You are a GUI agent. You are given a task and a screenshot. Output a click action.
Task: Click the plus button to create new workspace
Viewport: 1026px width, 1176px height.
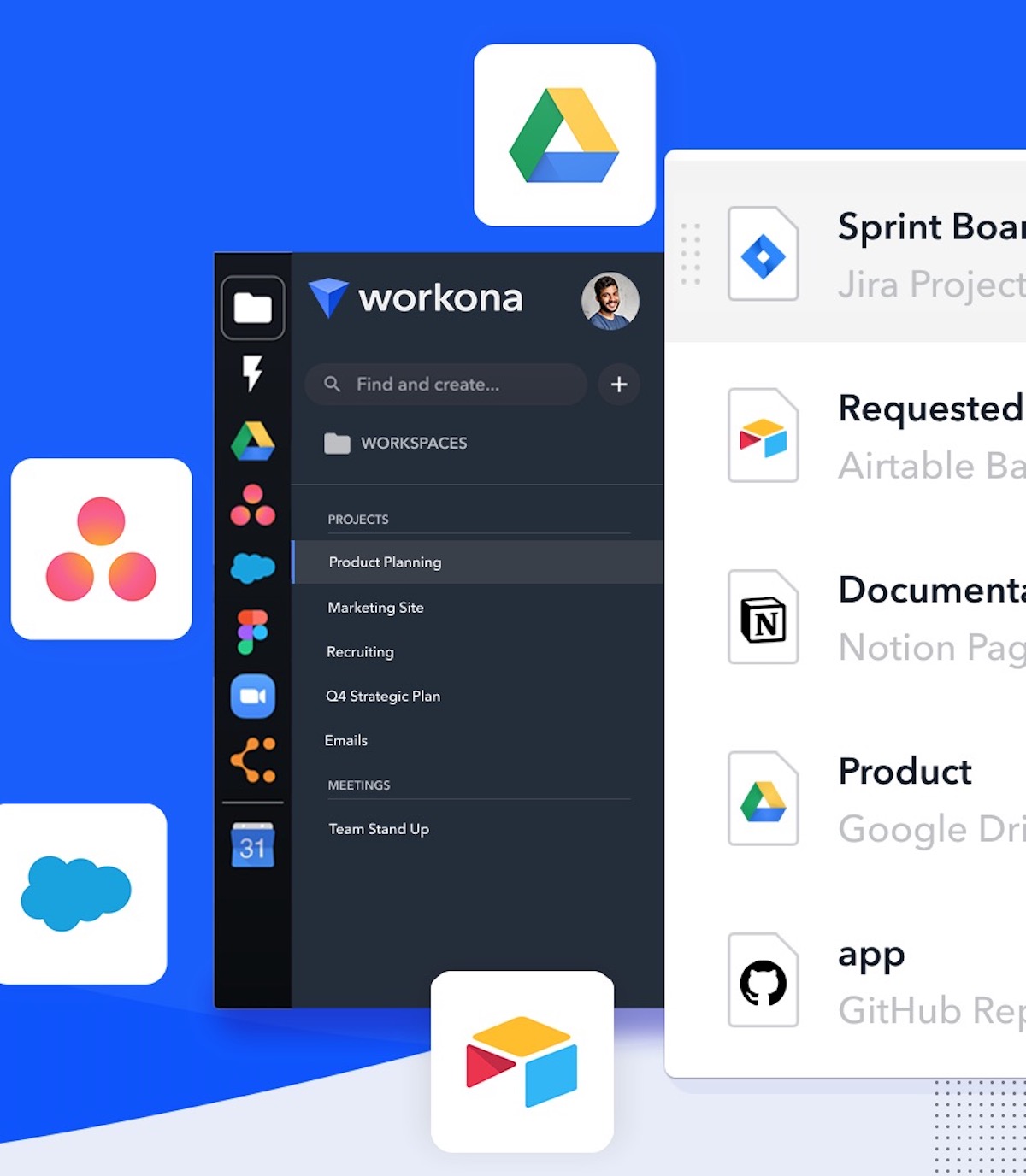click(x=617, y=385)
